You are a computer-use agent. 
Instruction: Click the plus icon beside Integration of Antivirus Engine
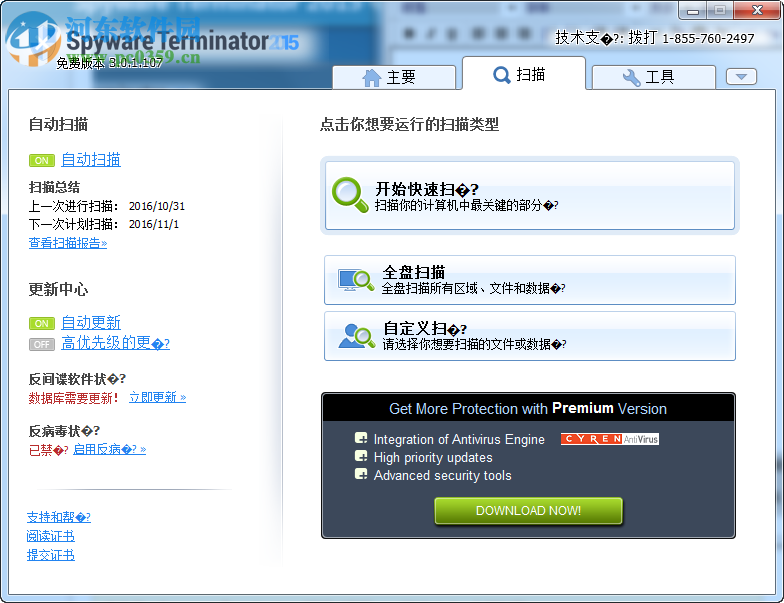click(x=361, y=438)
